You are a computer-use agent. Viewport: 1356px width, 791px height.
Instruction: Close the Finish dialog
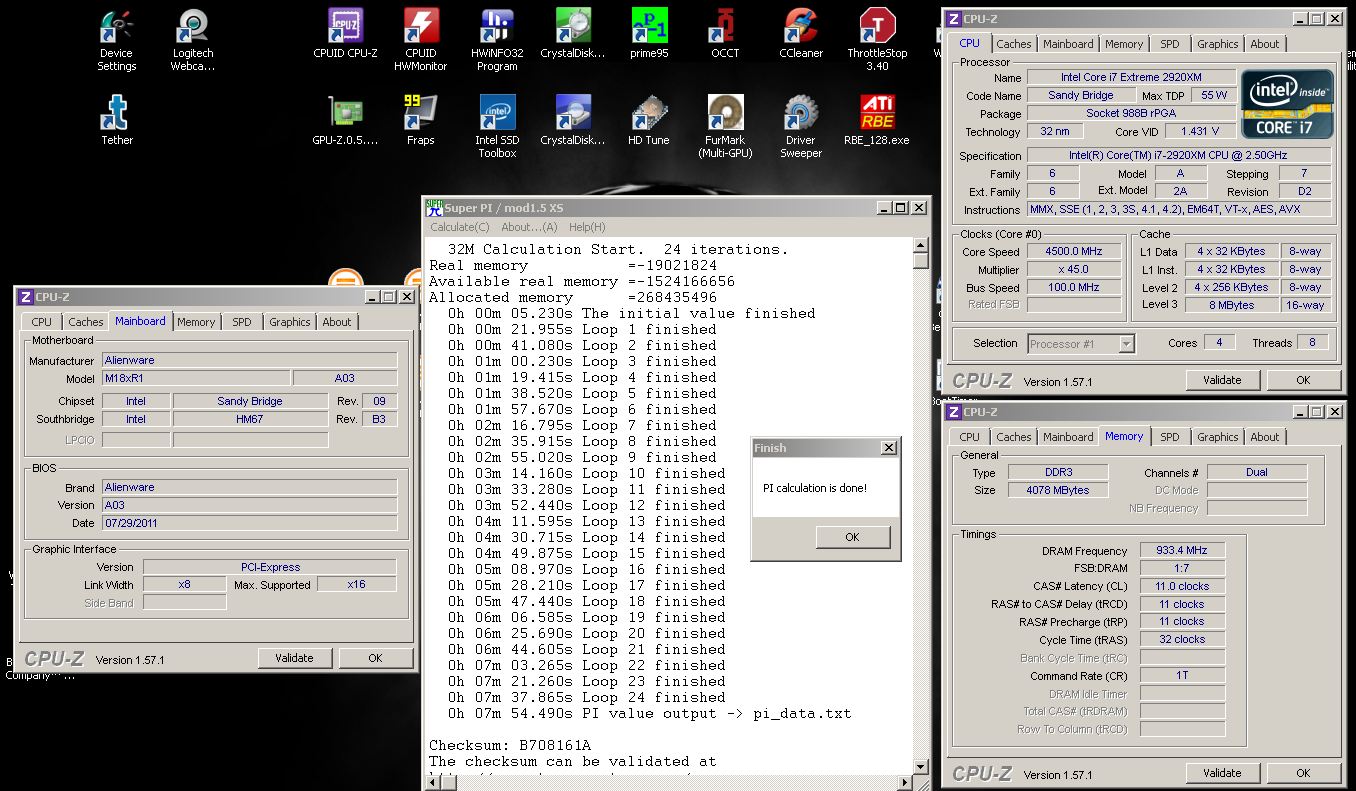pos(888,448)
